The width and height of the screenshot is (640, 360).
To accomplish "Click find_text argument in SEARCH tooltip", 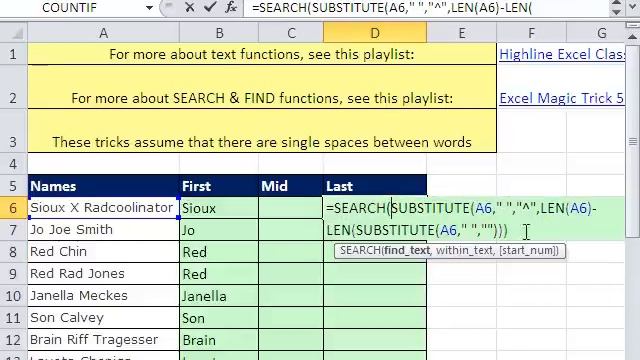I will coord(407,250).
